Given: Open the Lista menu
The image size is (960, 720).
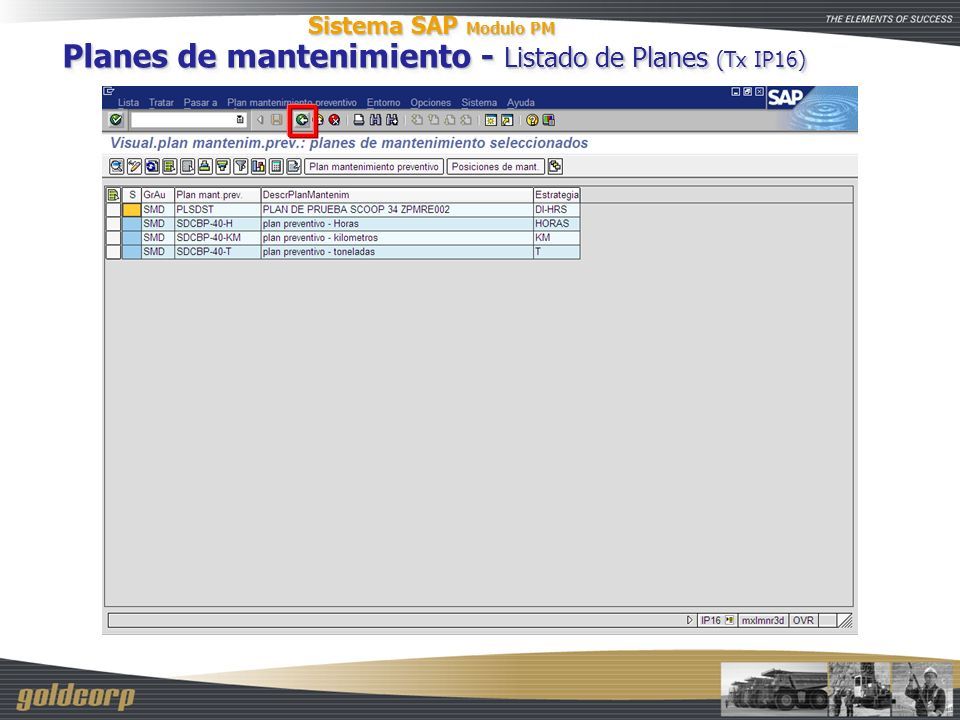Looking at the screenshot, I should click(129, 102).
